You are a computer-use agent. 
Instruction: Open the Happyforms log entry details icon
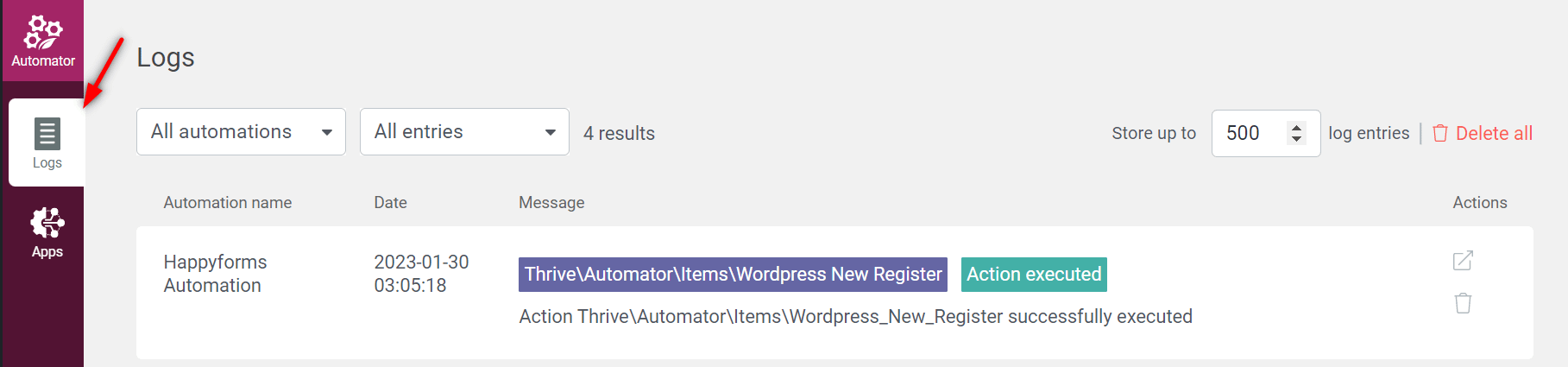click(x=1463, y=261)
